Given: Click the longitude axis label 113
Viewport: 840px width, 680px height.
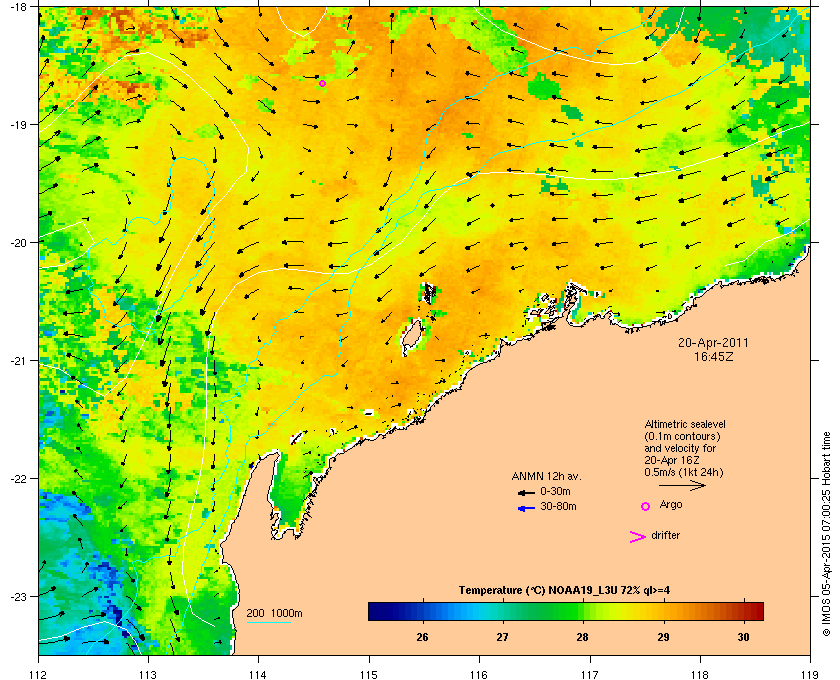Looking at the screenshot, I should 148,674.
